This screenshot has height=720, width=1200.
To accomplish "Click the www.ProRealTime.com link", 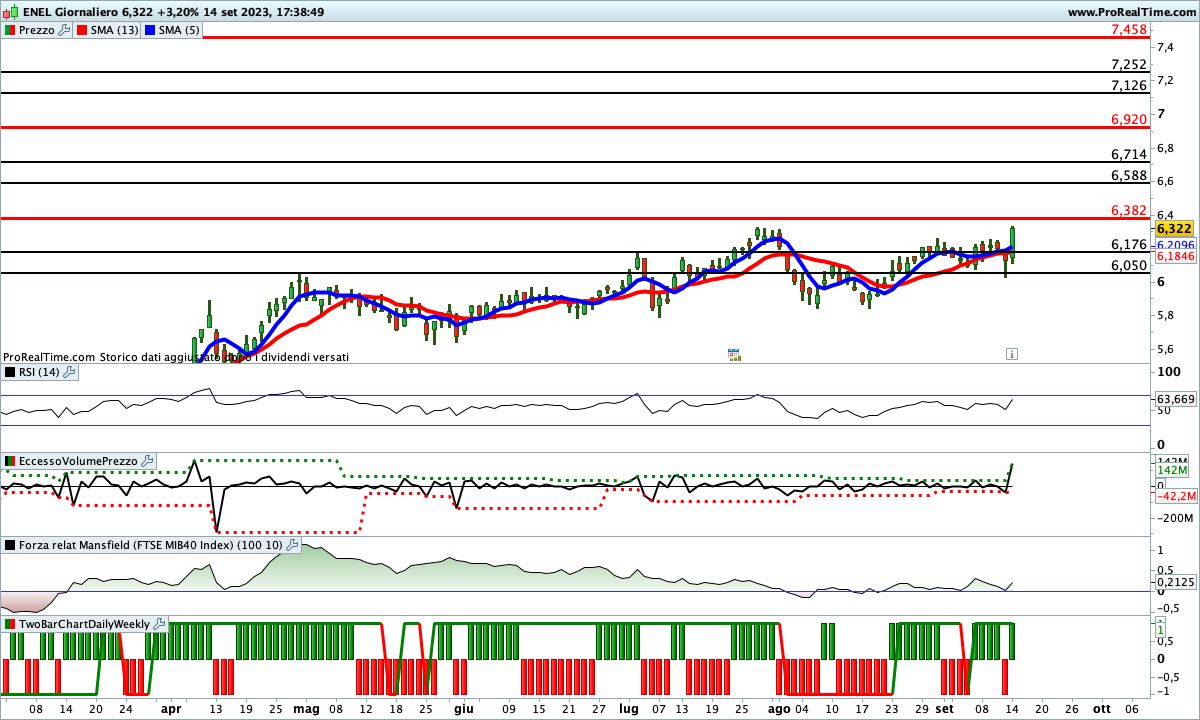I will (1131, 12).
